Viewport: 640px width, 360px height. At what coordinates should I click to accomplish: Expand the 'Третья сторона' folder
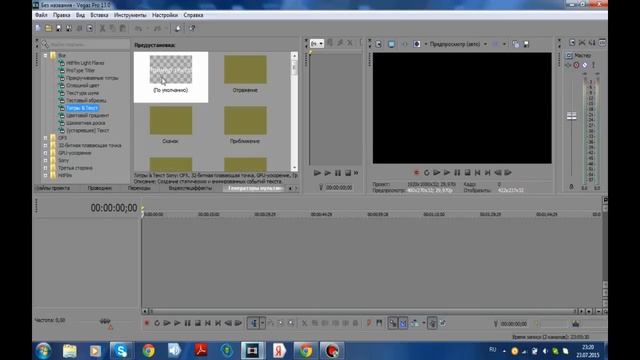point(46,168)
